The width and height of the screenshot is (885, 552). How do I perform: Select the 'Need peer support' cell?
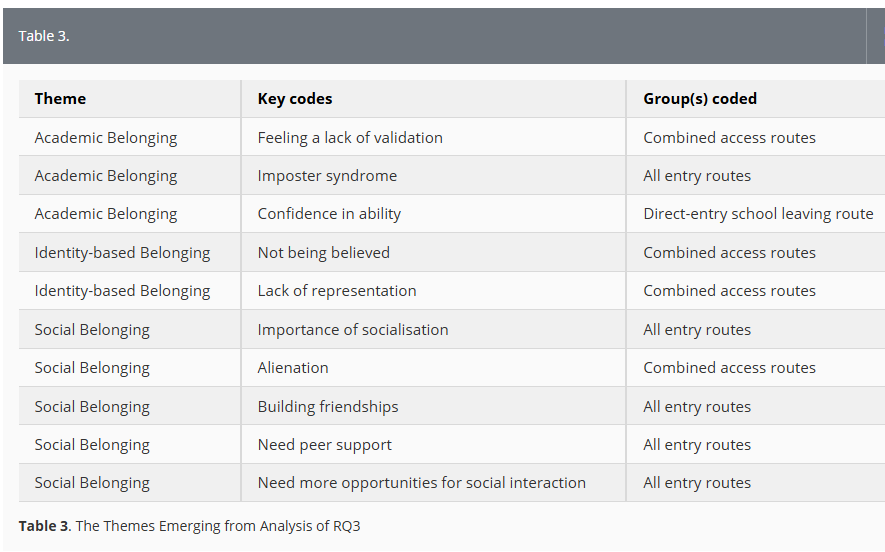click(325, 445)
